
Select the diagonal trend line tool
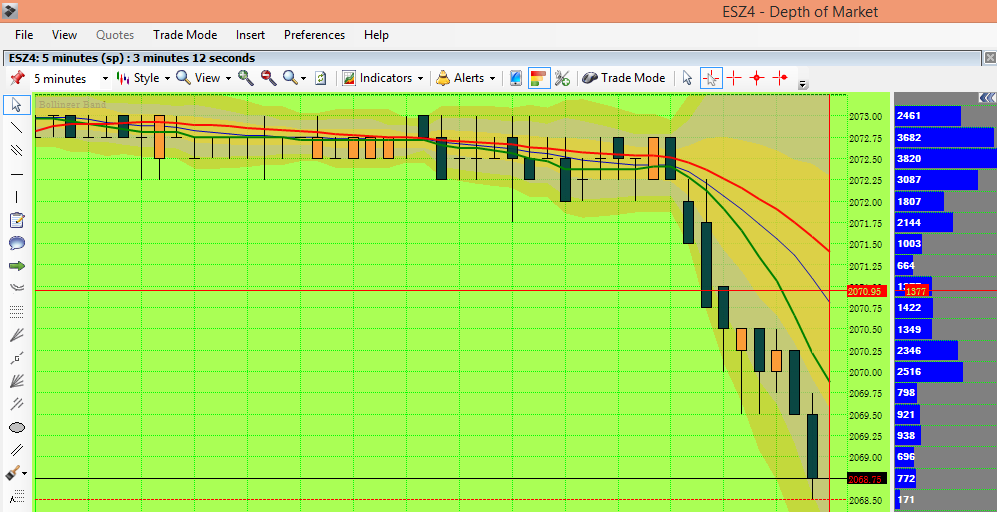pos(17,127)
